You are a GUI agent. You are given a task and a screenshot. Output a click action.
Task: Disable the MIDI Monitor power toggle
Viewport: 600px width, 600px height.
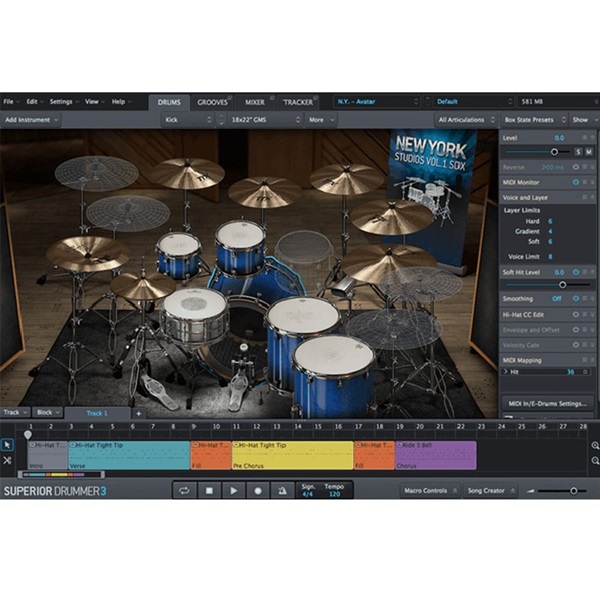click(x=576, y=182)
